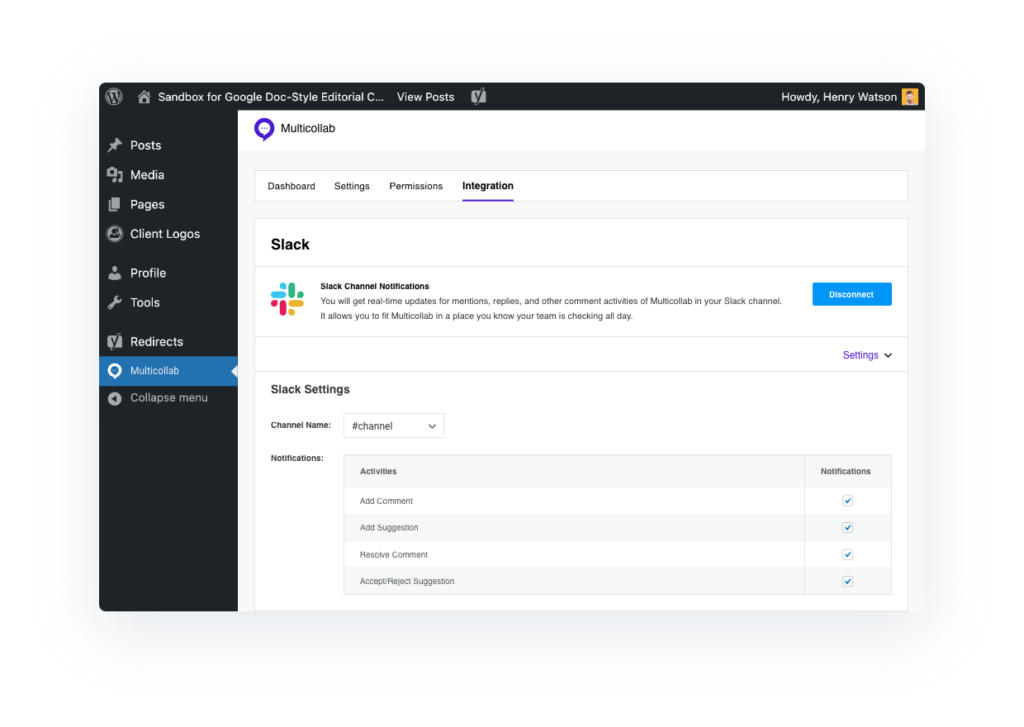Click the Add Suggestion activity text
This screenshot has width=1024, height=727.
389,528
